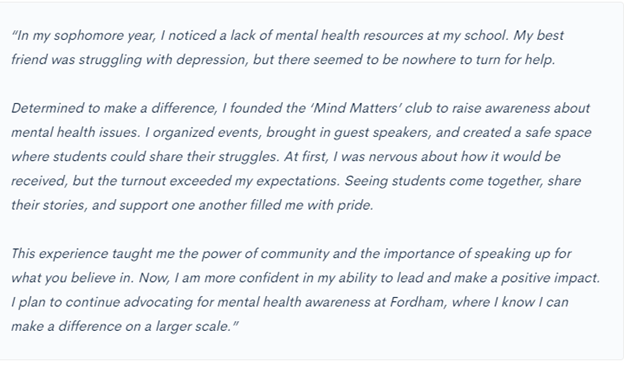Click the word 'depression' in first paragraph
Image resolution: width=624 pixels, height=368 pixels.
coord(213,60)
